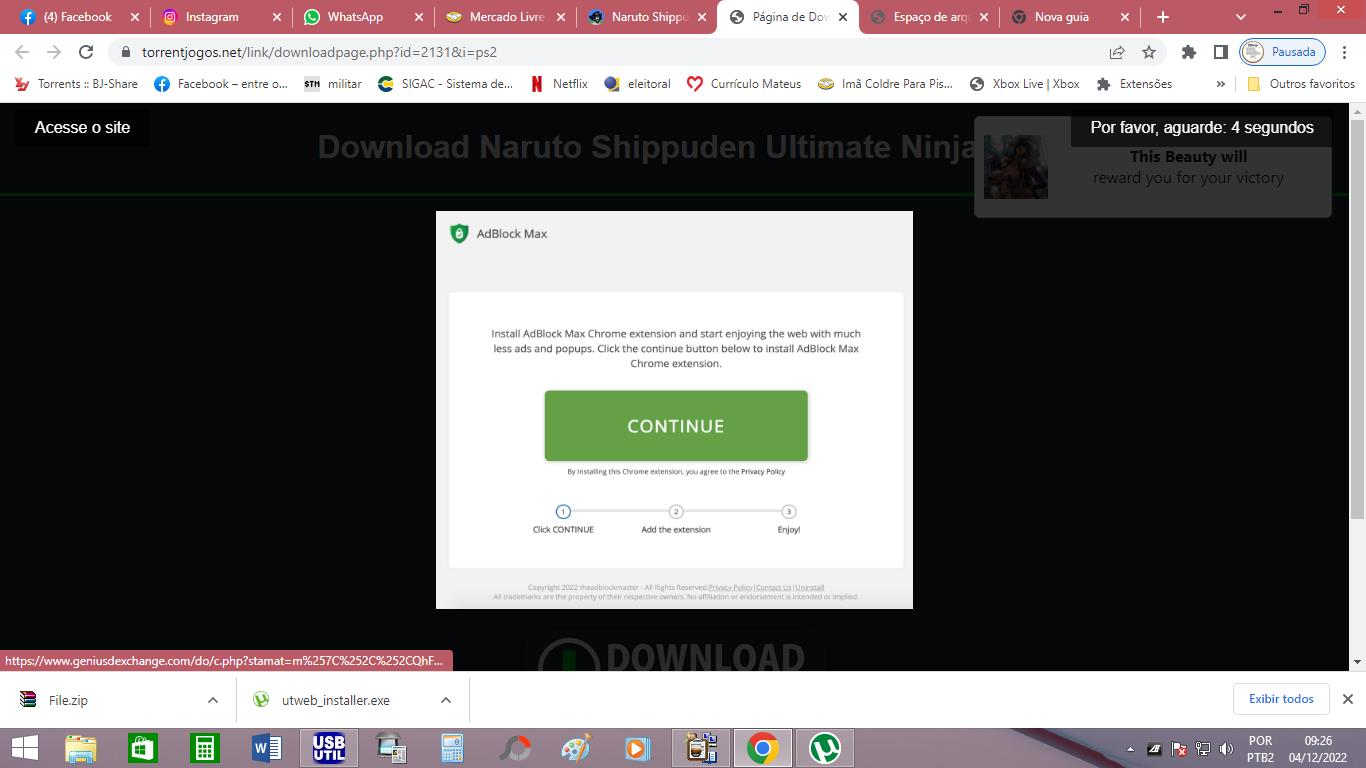
Task: Open the Extensions puzzle icon in toolbar
Action: click(x=1188, y=52)
